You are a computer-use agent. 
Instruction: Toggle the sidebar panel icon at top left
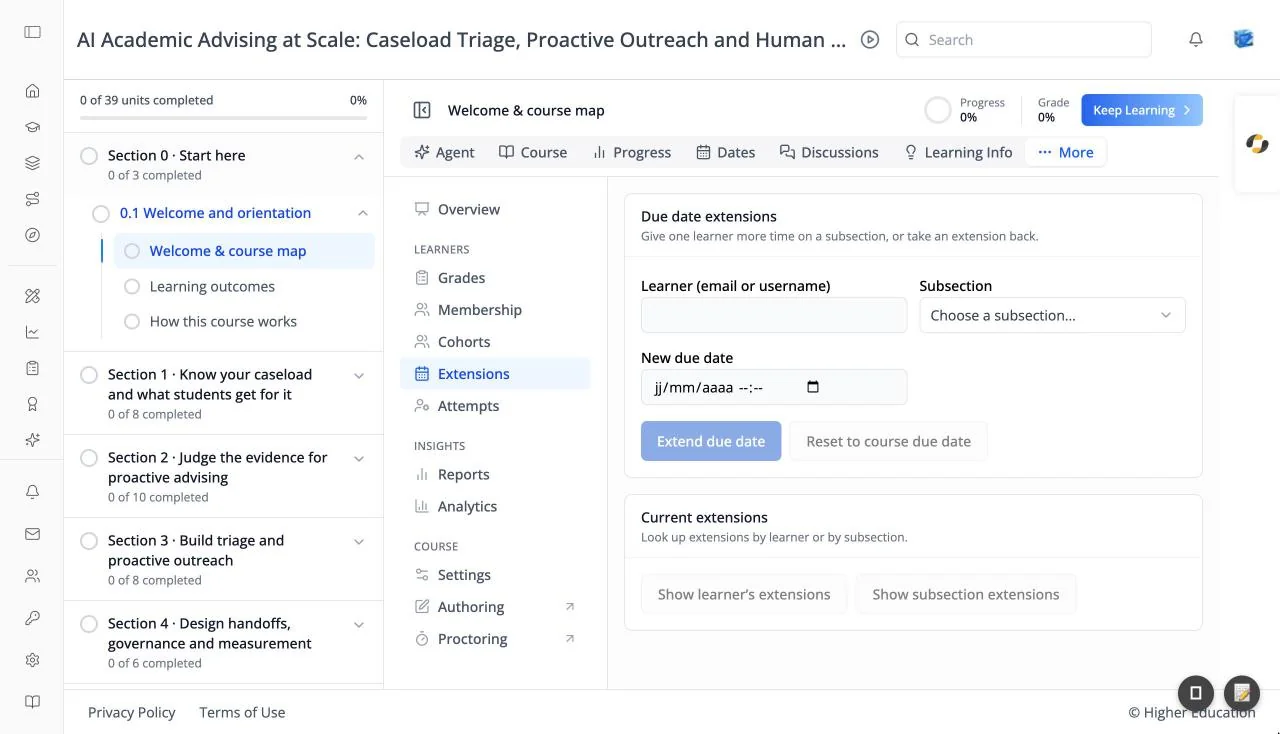32,32
